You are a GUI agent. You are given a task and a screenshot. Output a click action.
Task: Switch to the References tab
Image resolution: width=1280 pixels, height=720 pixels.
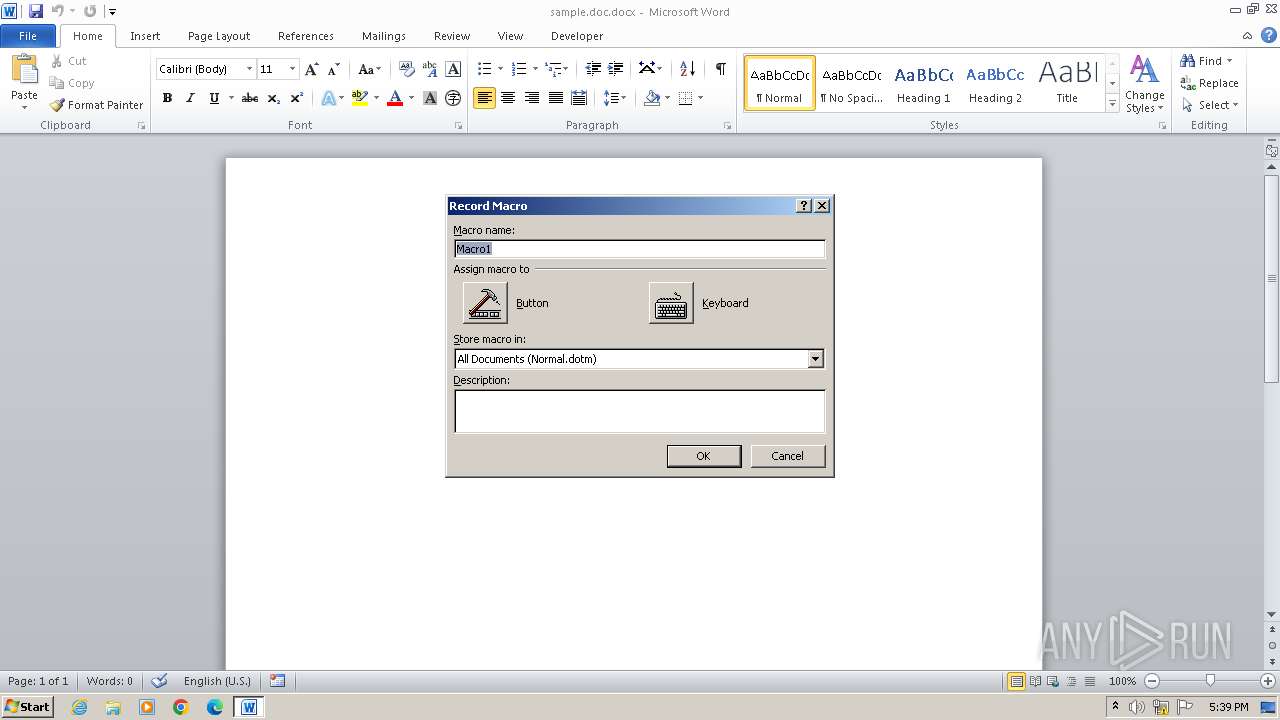tap(306, 36)
